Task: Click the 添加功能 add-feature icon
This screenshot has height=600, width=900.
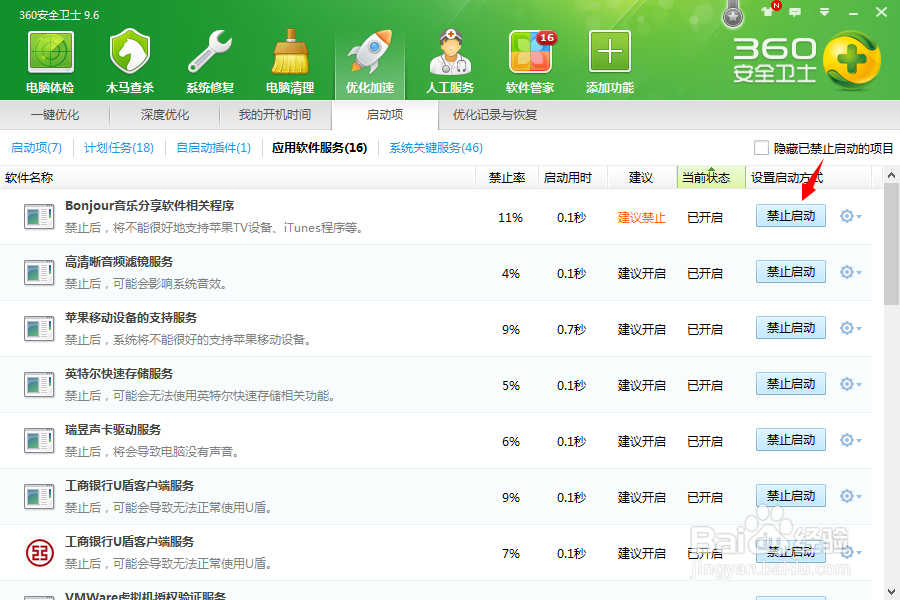Action: (608, 60)
